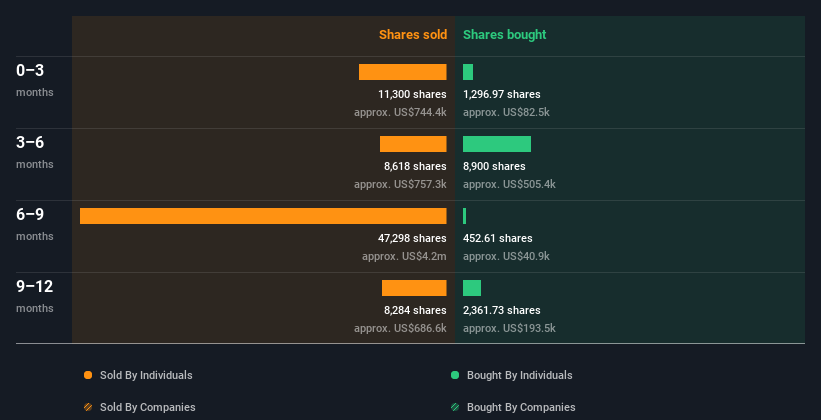Click the approx. US$505.4k amount
Screen dimensions: 821x420
[x=509, y=184]
